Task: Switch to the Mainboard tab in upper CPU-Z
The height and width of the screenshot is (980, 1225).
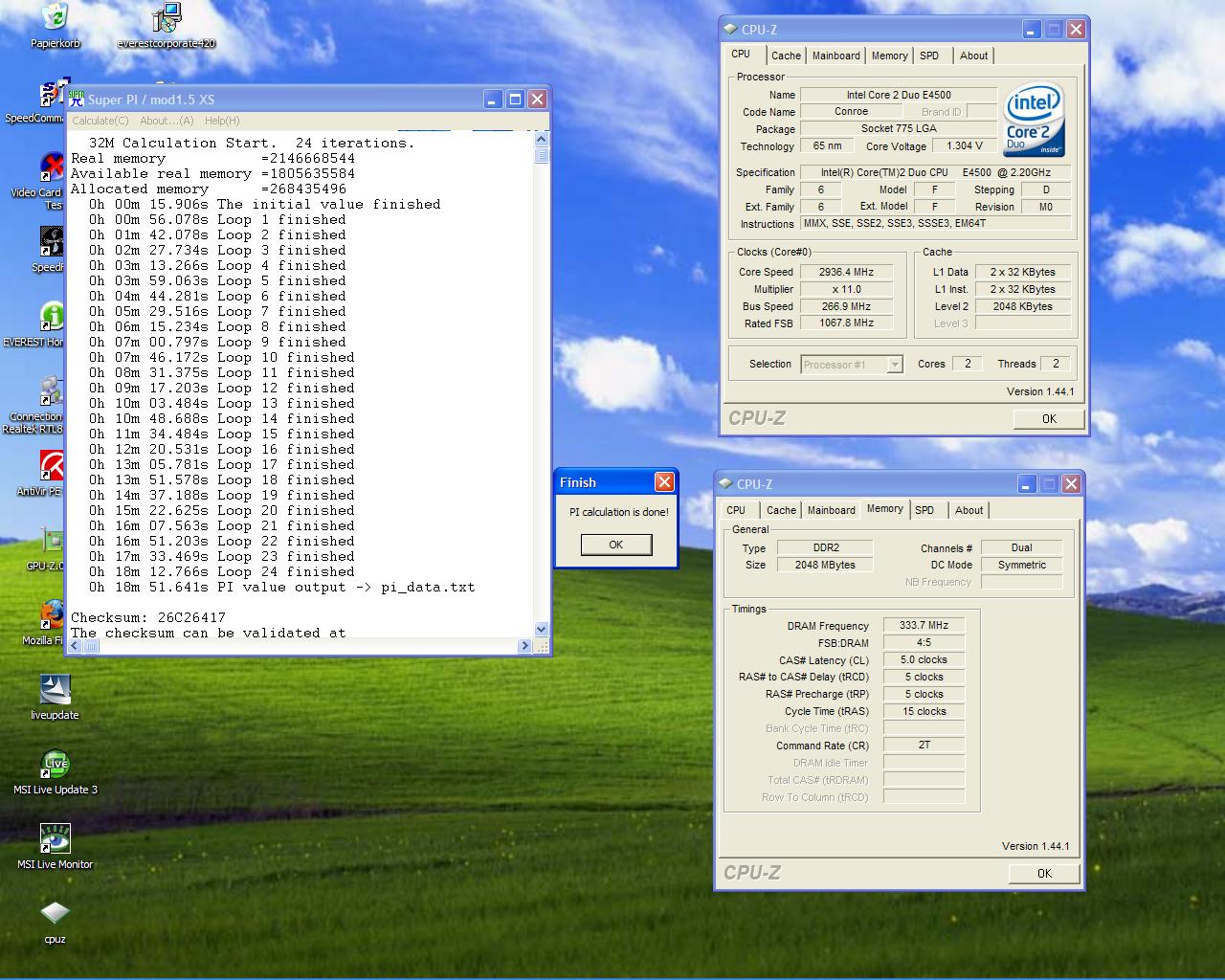Action: click(836, 56)
